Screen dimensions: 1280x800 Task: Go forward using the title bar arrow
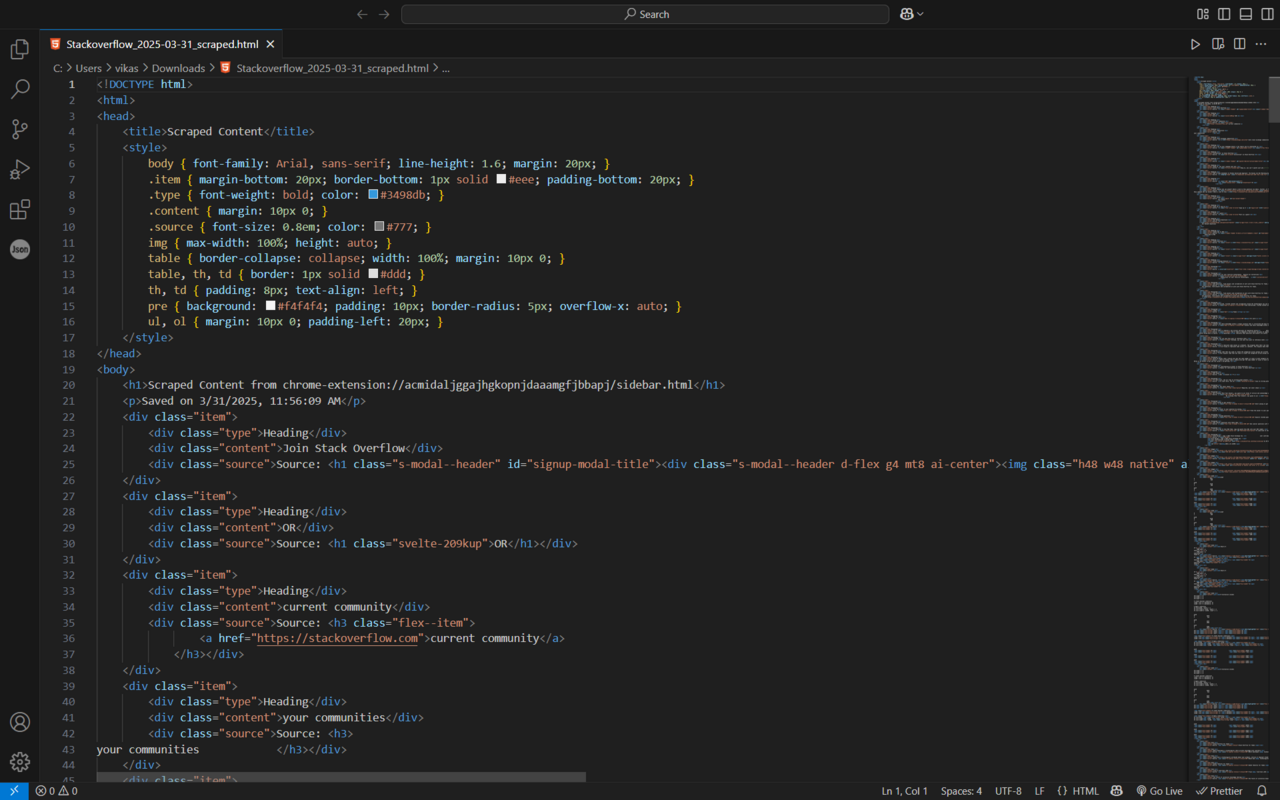(x=384, y=14)
